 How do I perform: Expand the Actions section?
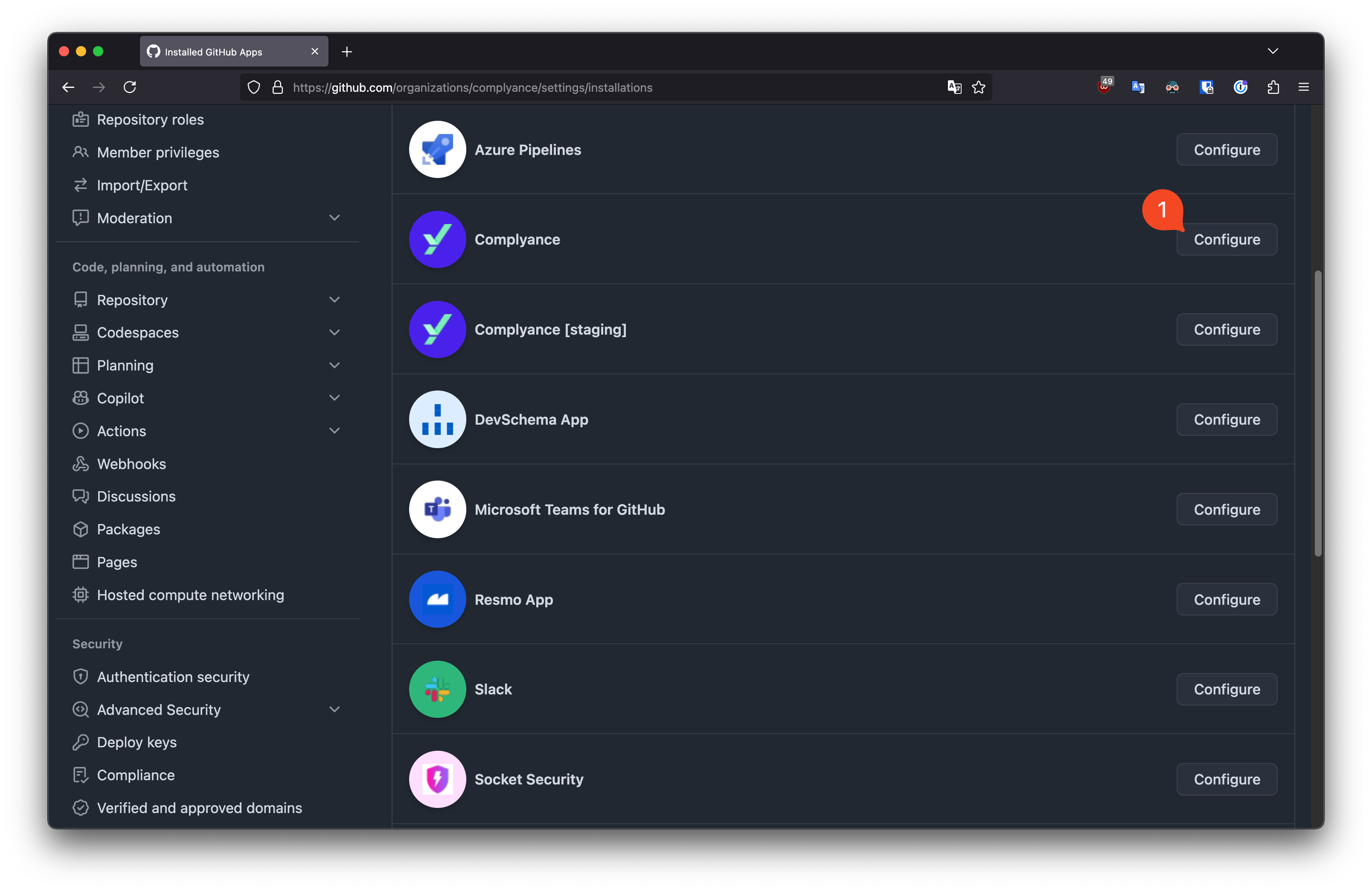(x=334, y=431)
